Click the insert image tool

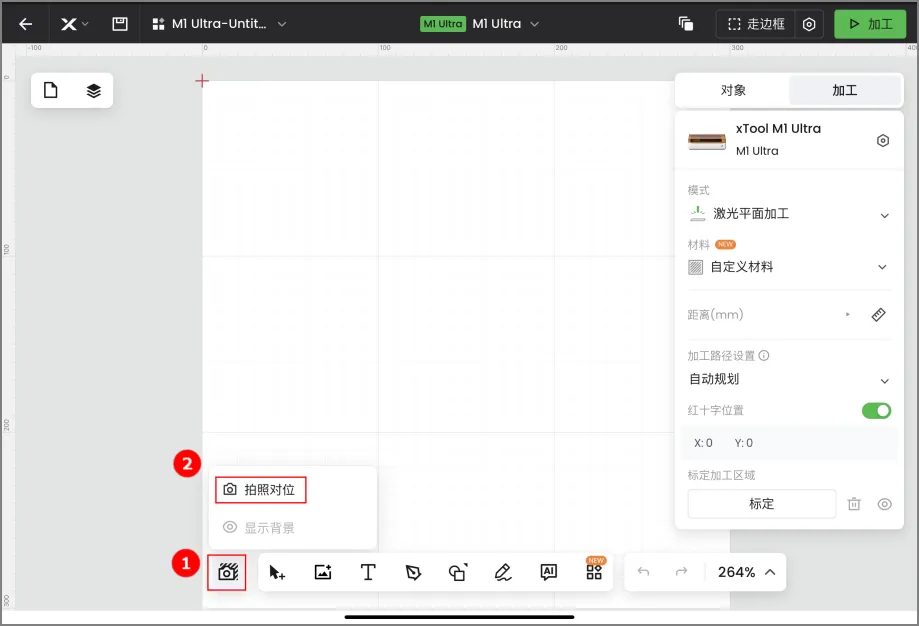(x=323, y=572)
